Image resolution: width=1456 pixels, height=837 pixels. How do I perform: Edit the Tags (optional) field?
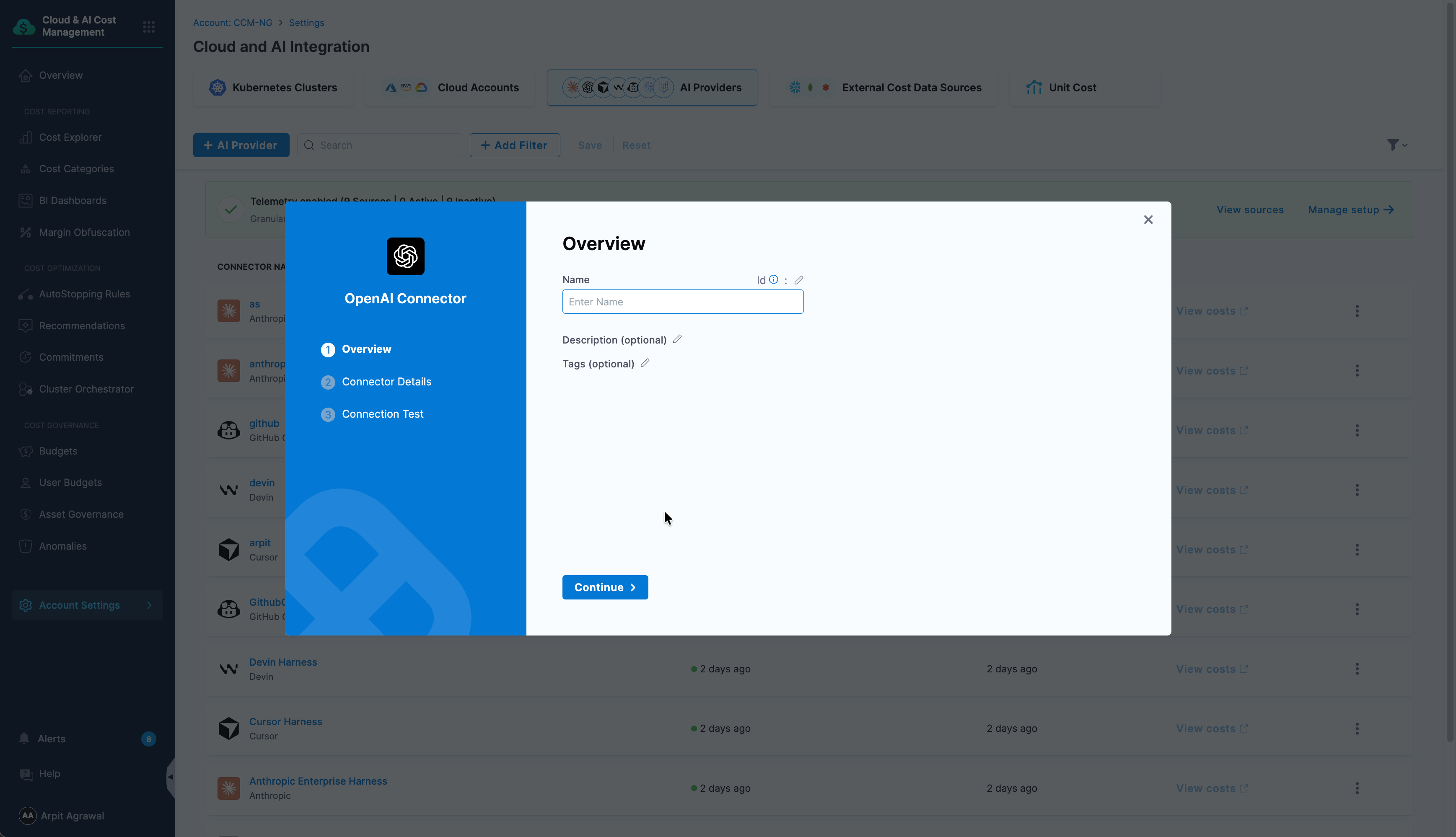645,363
